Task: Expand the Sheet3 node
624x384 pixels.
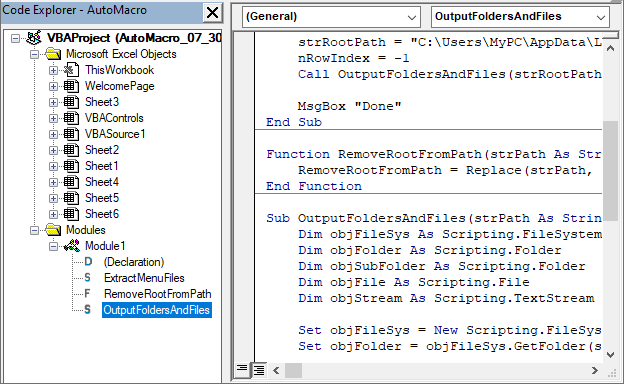Action: (x=53, y=102)
